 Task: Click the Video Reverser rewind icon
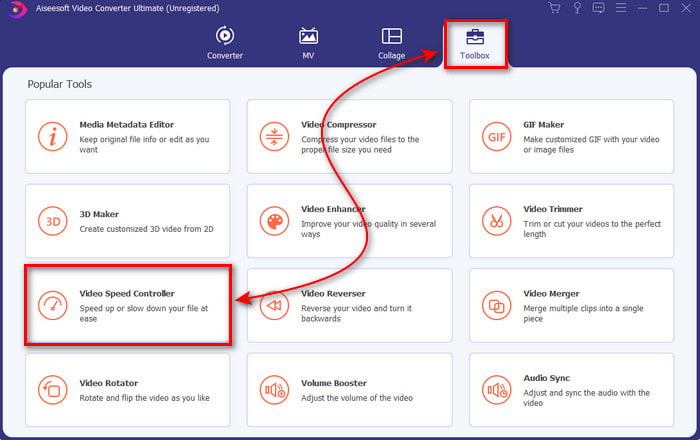[274, 305]
